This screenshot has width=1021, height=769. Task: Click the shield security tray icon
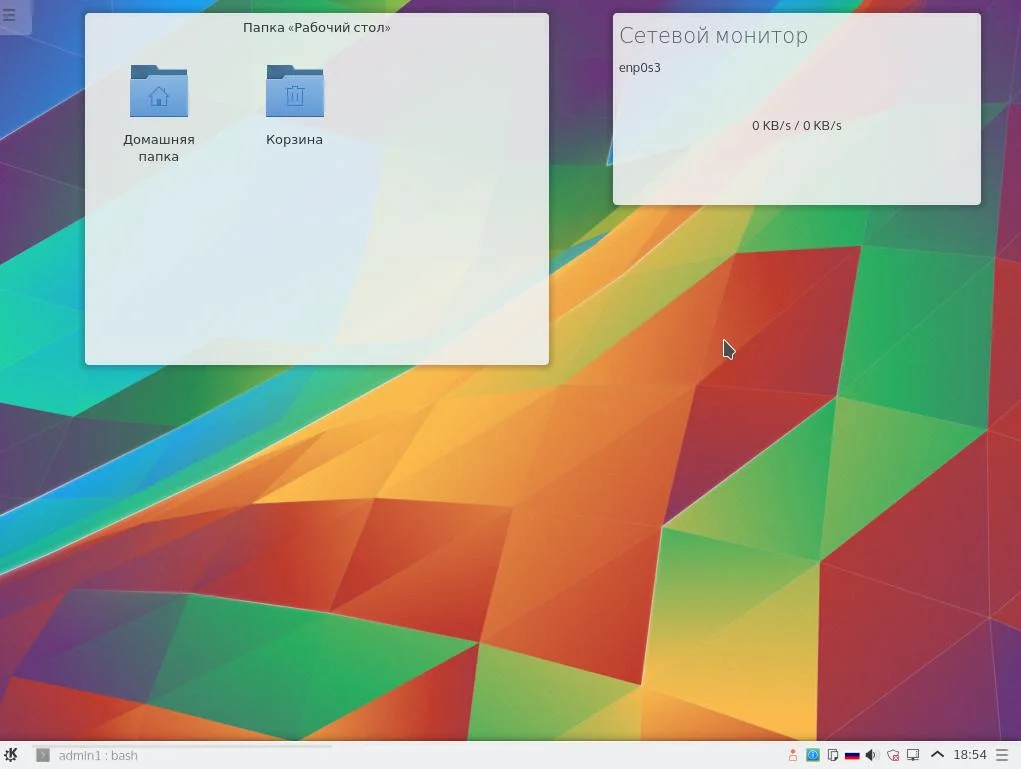tap(893, 755)
